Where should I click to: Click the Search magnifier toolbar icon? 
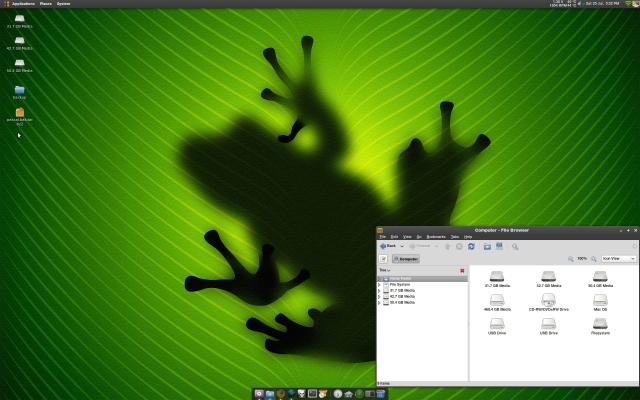pos(515,247)
